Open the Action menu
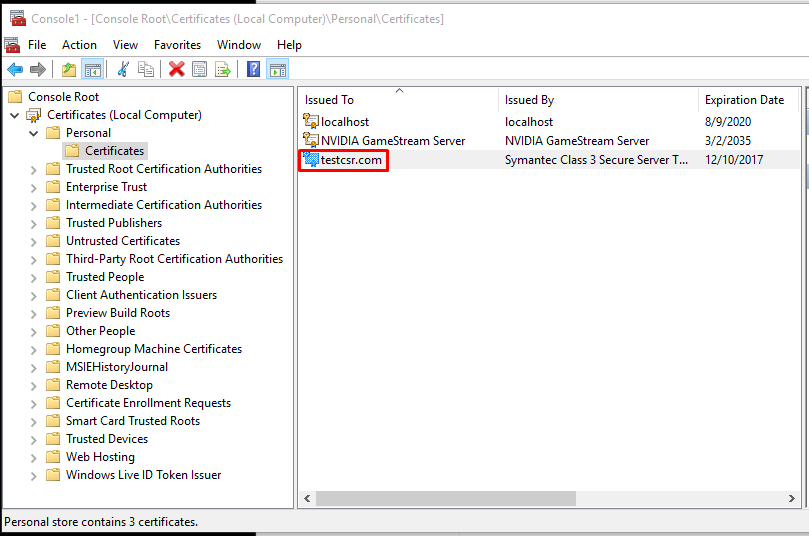This screenshot has width=809, height=536. point(79,45)
